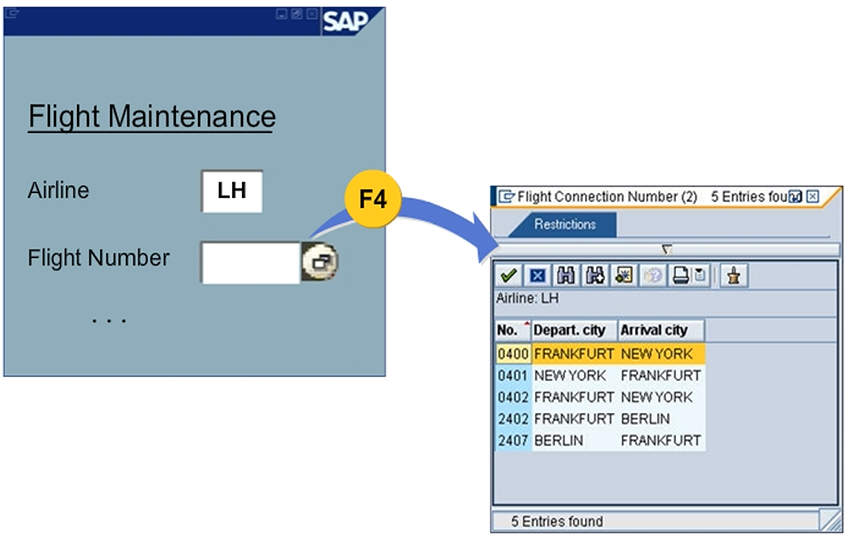Open the print options dropdown beside printer
The image size is (846, 538).
(700, 276)
